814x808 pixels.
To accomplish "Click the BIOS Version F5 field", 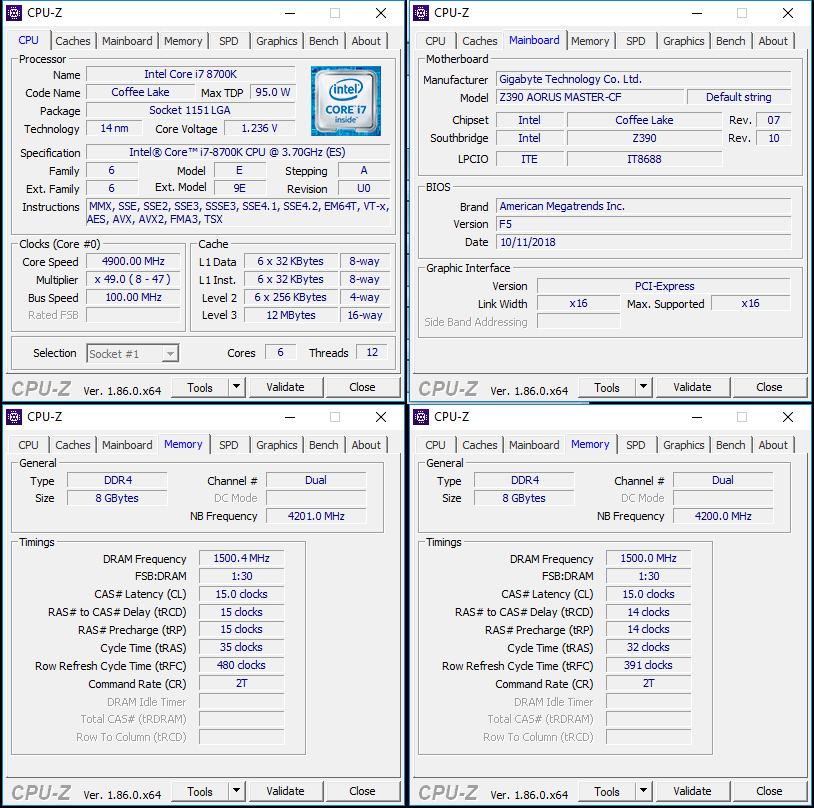I will pyautogui.click(x=643, y=224).
